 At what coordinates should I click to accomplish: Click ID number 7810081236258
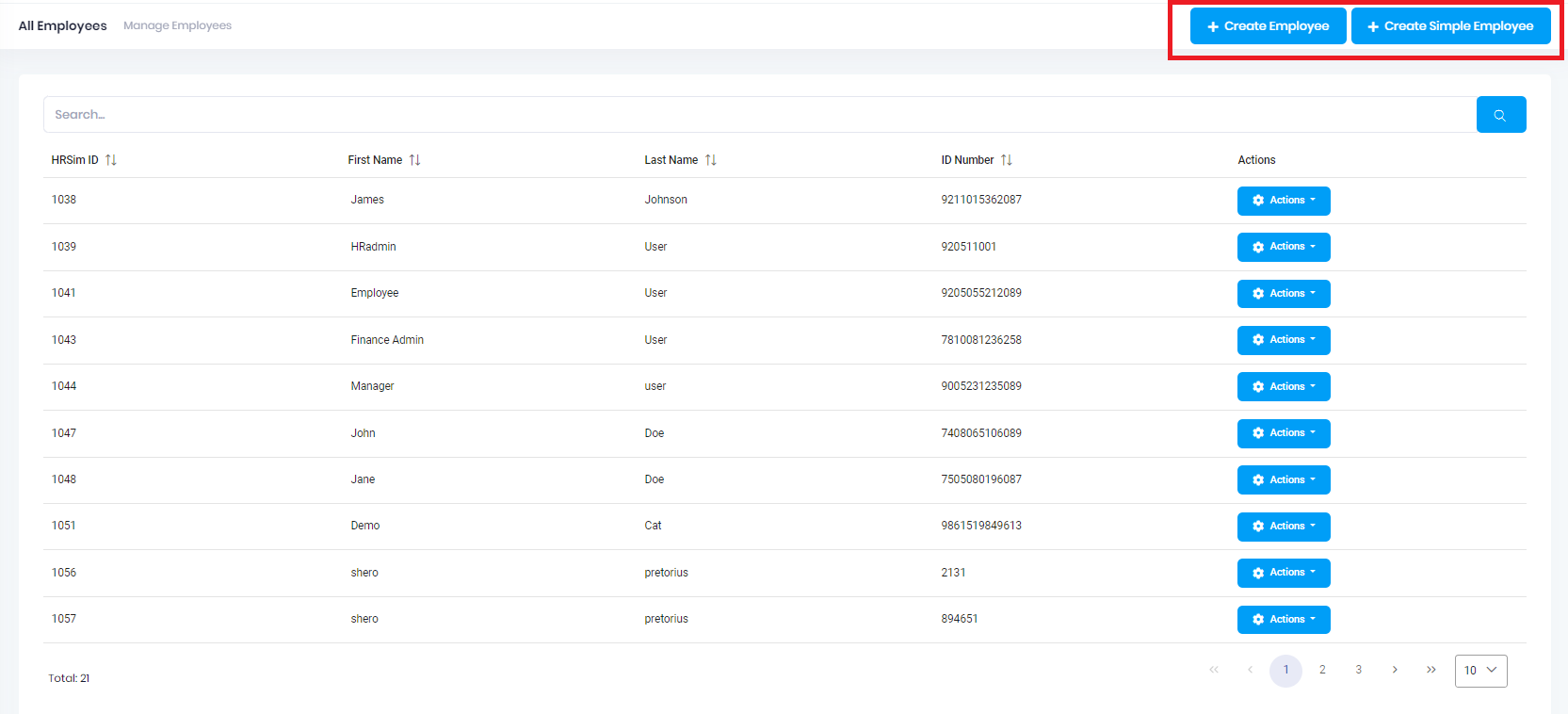[981, 340]
